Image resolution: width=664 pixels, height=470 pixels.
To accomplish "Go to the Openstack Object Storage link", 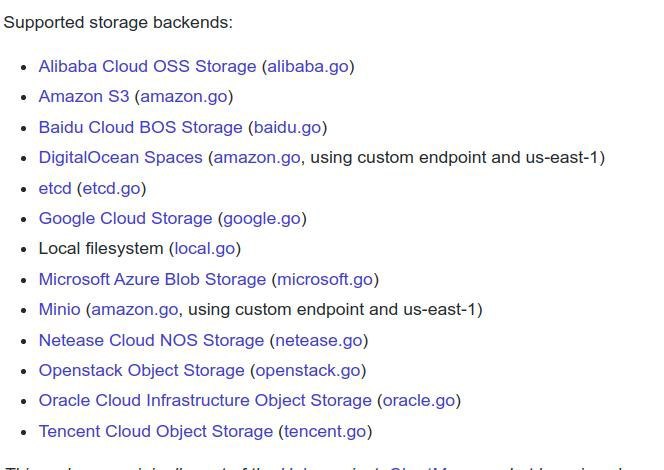I will 141,370.
